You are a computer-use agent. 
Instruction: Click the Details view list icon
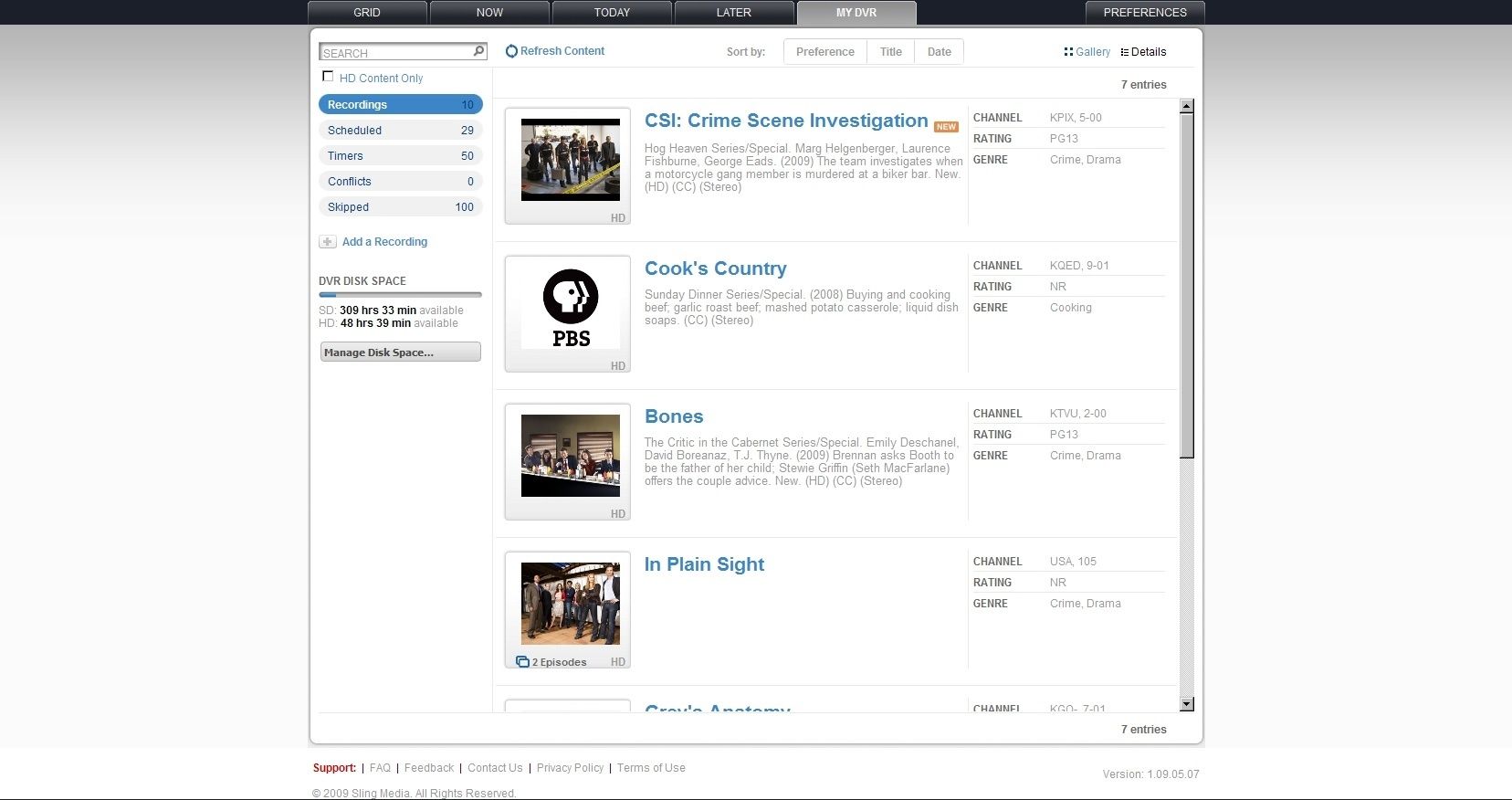[x=1124, y=52]
